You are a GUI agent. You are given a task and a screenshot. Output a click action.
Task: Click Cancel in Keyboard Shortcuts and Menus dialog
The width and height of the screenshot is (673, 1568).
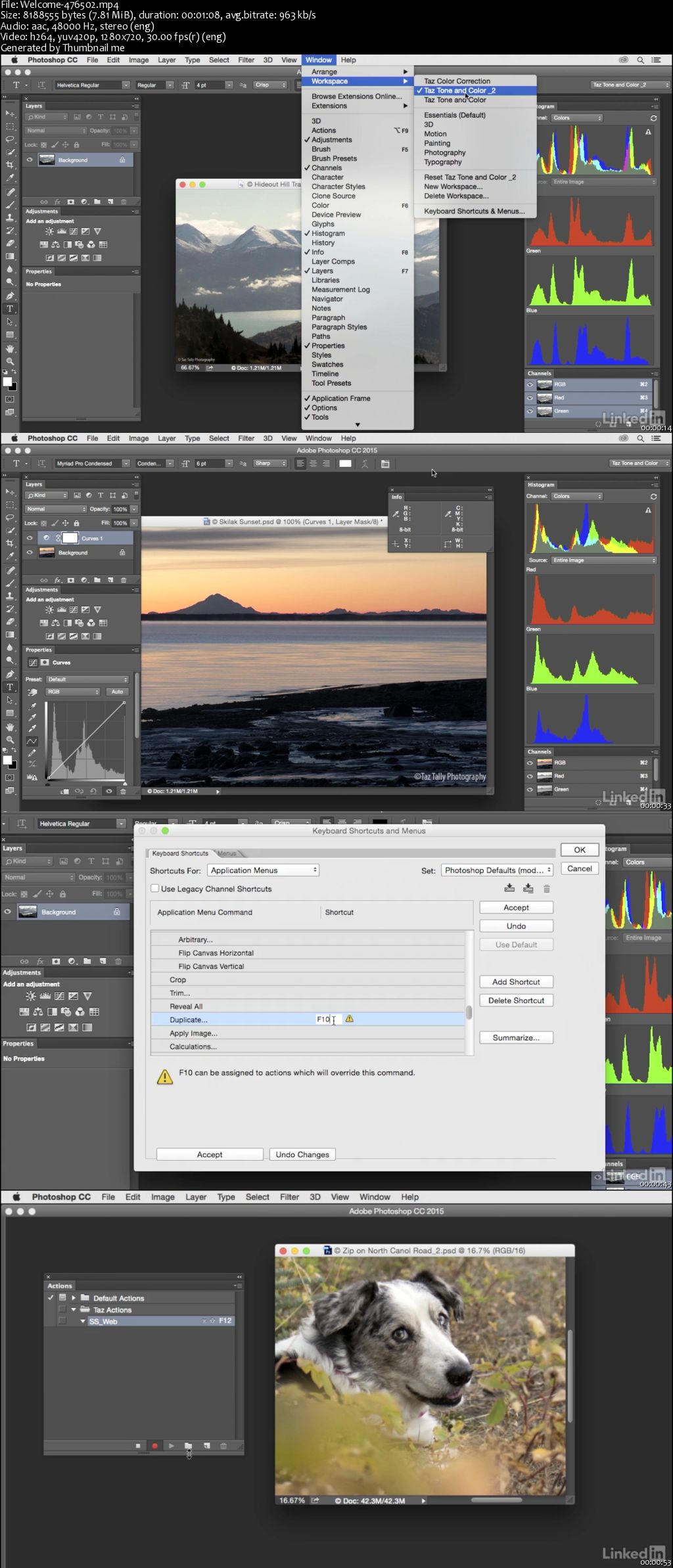[x=580, y=868]
